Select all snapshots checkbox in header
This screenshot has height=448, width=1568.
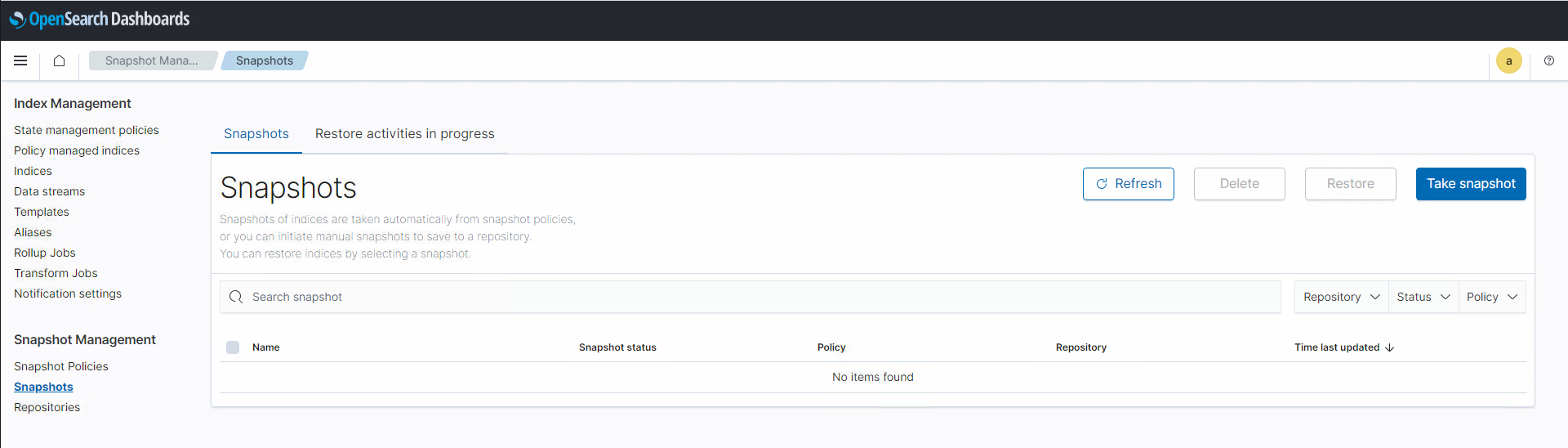(233, 347)
